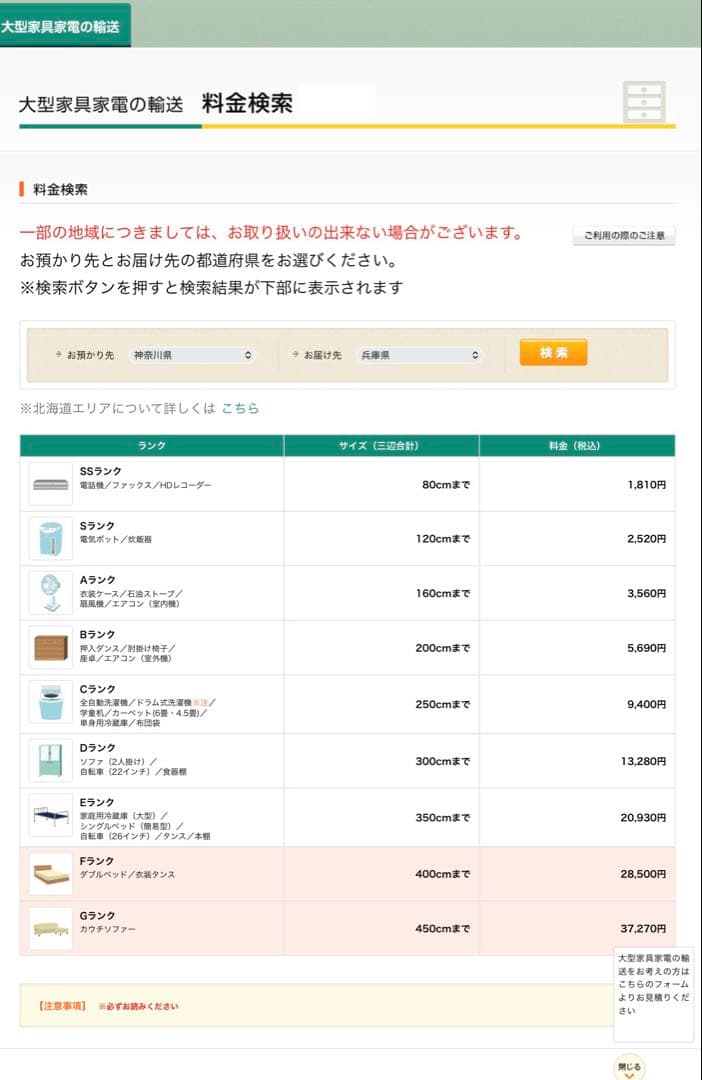
Task: Click the Aランク electric fan icon
Action: click(50, 593)
